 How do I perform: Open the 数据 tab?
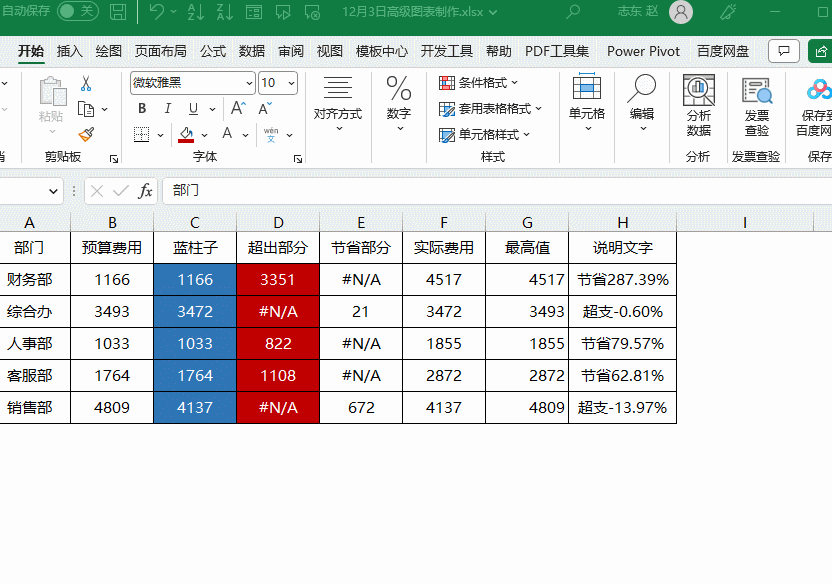[x=252, y=51]
